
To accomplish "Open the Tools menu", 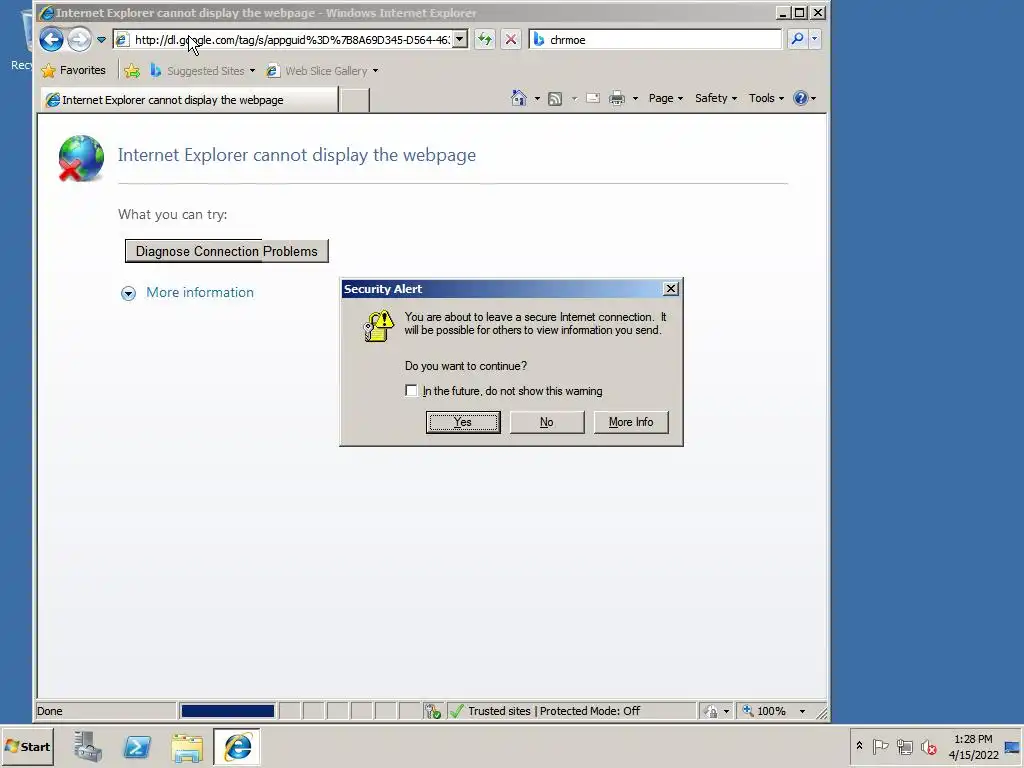I will [766, 98].
